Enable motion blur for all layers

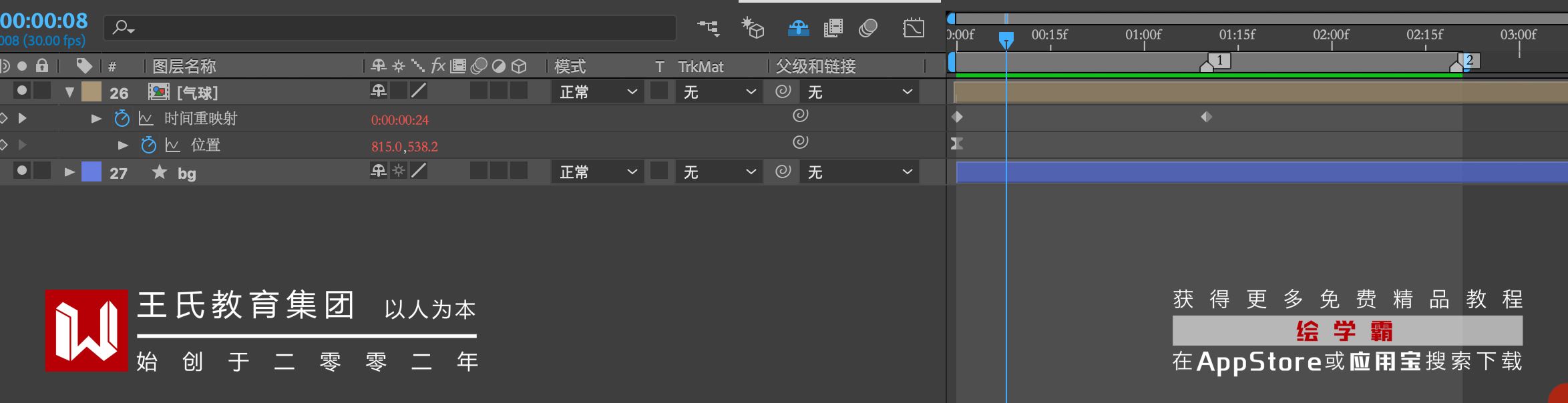pos(868,28)
